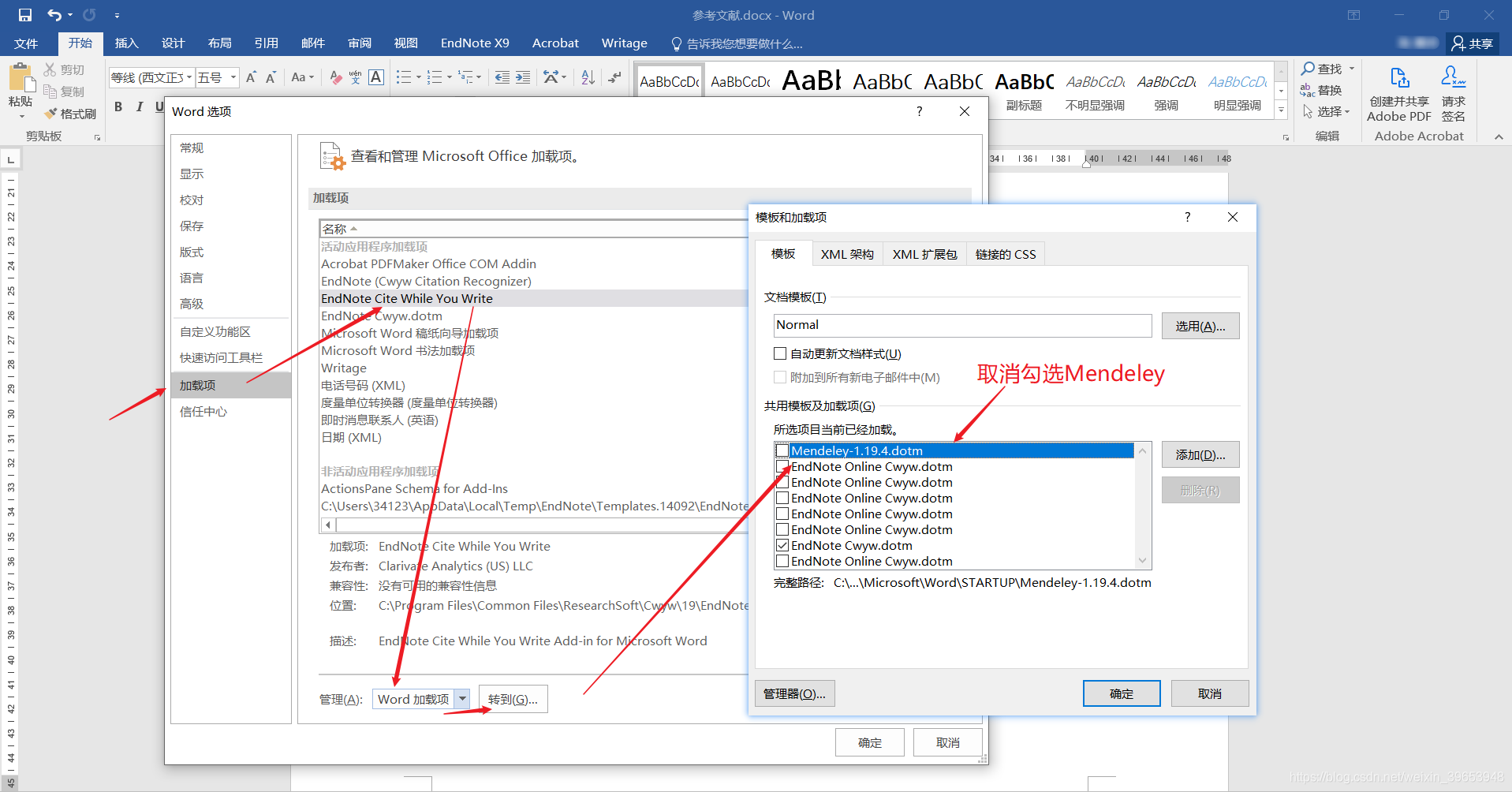Toggle Bold formatting button
1512x792 pixels.
[x=118, y=106]
